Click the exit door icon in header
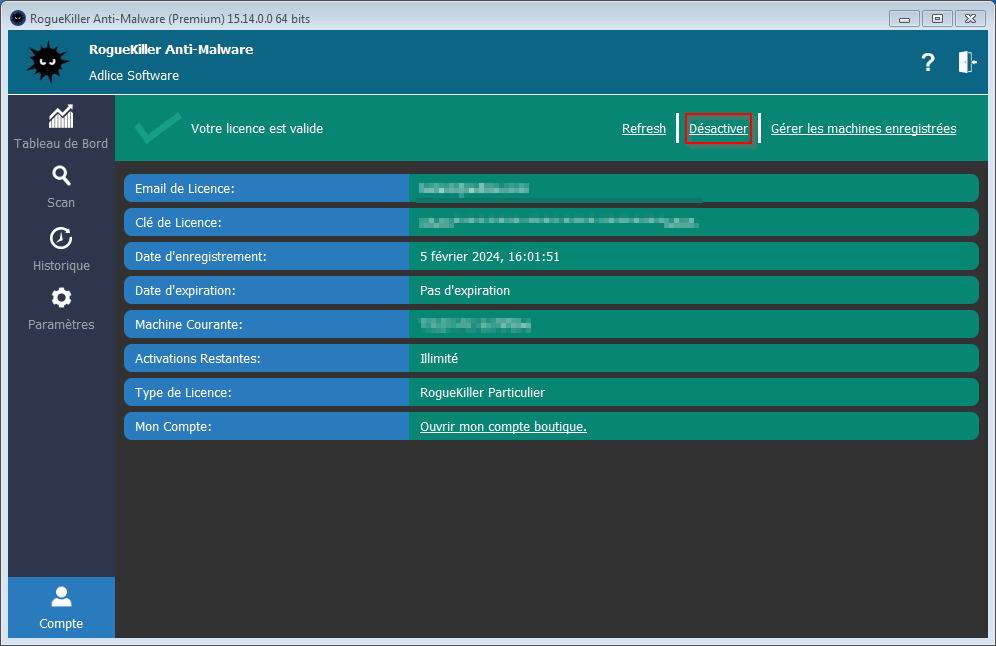This screenshot has width=996, height=646. (x=966, y=62)
